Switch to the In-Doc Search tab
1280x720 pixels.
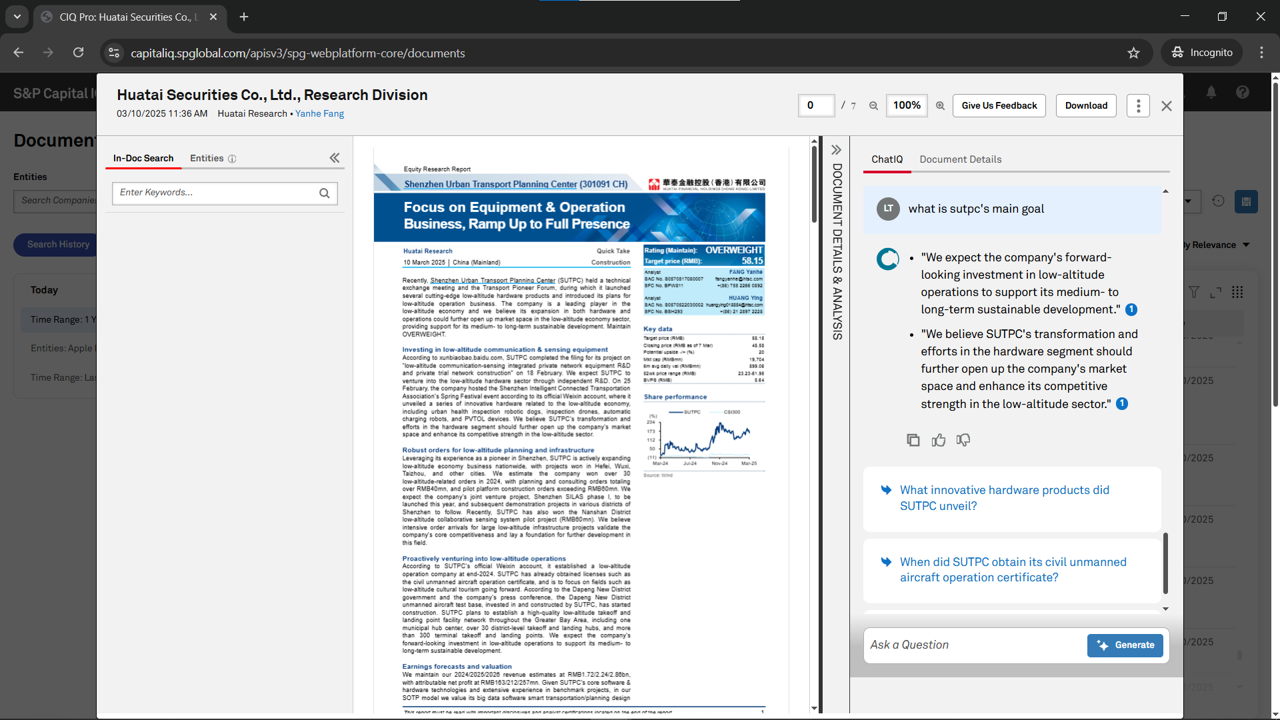pyautogui.click(x=143, y=158)
